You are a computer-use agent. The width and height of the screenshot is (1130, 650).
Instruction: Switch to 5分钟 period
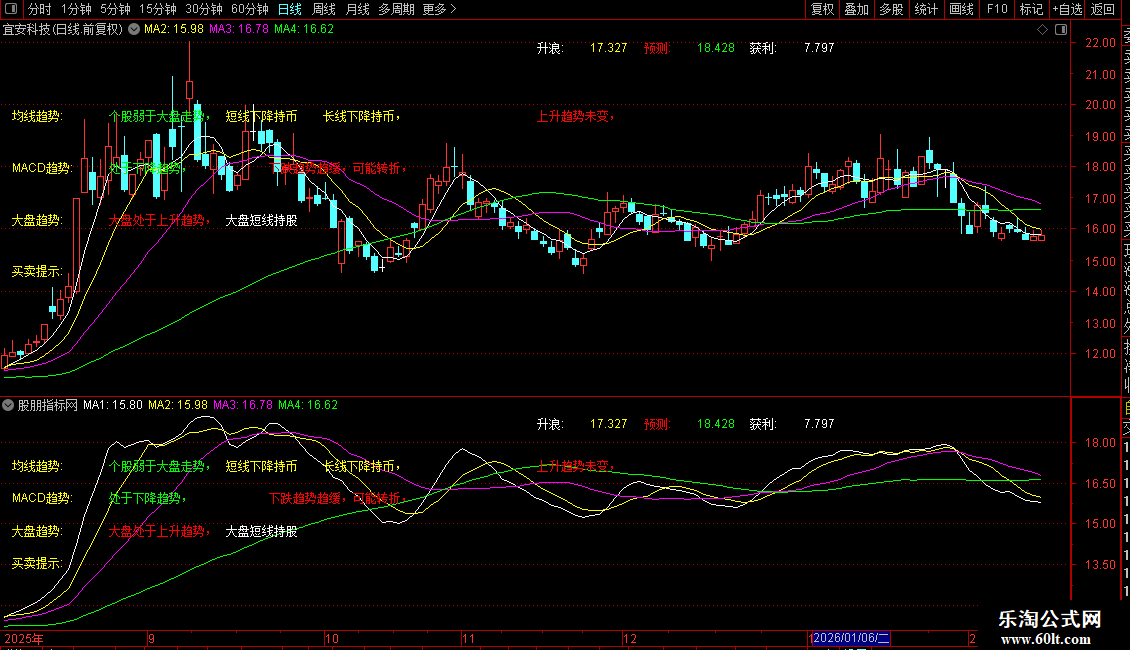point(115,9)
